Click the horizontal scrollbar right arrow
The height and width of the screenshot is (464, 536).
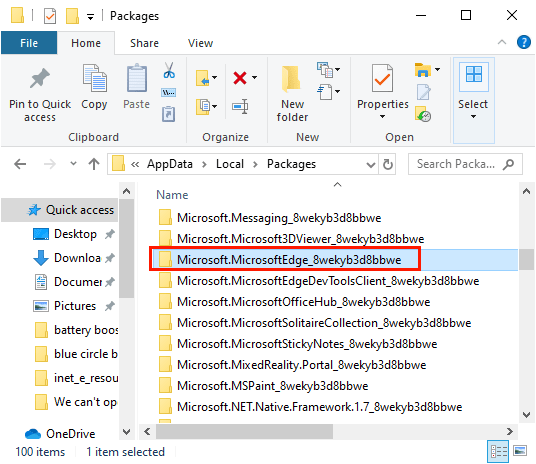coord(510,432)
